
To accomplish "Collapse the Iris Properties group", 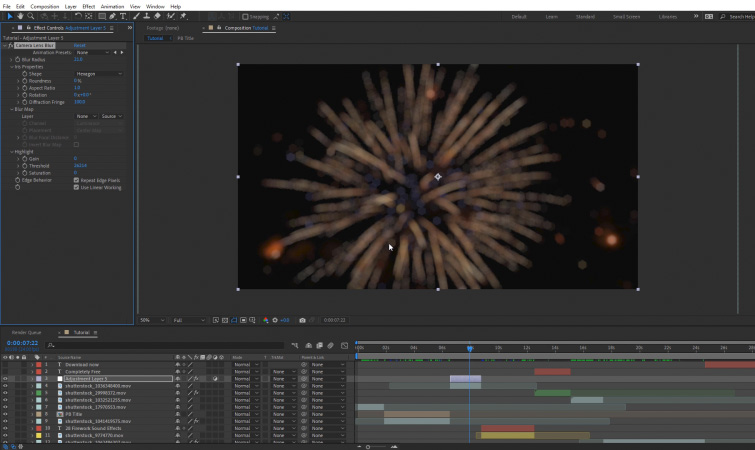I will pos(10,66).
